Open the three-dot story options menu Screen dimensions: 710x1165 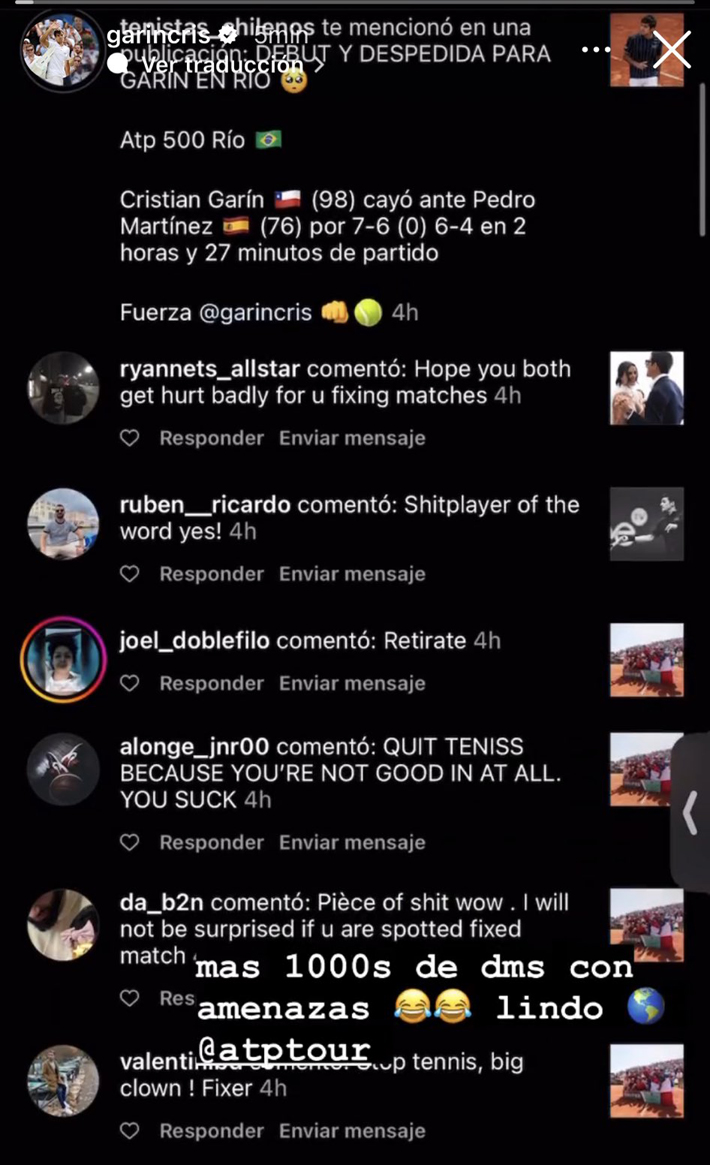(x=596, y=50)
